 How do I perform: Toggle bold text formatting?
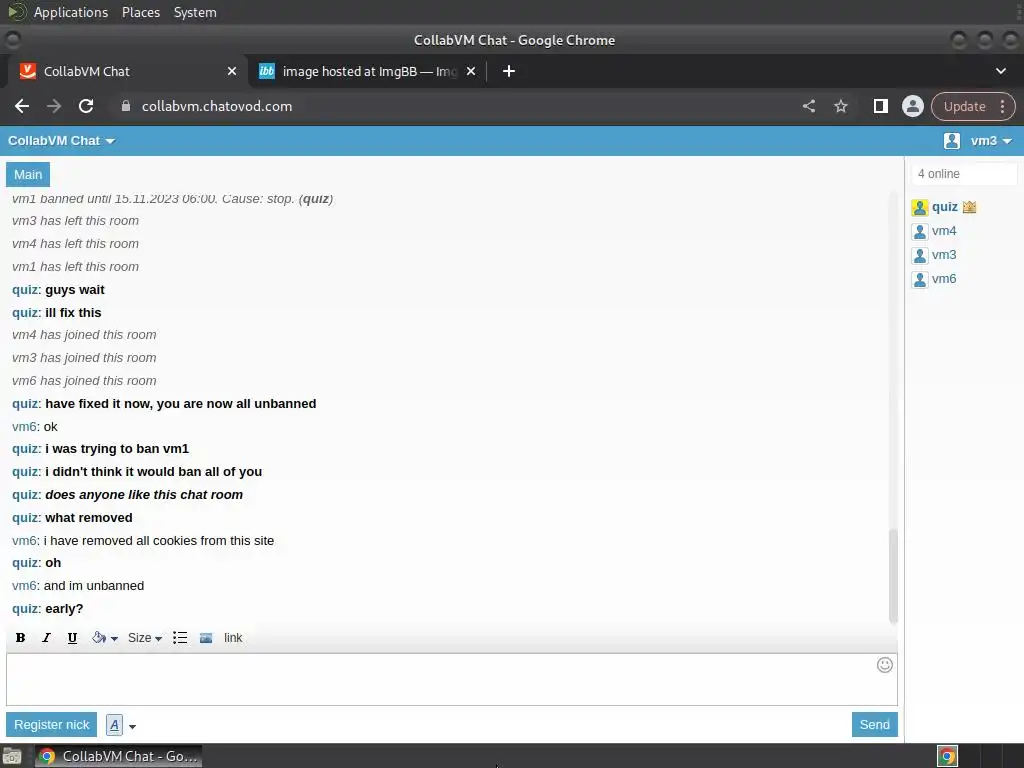[x=20, y=638]
